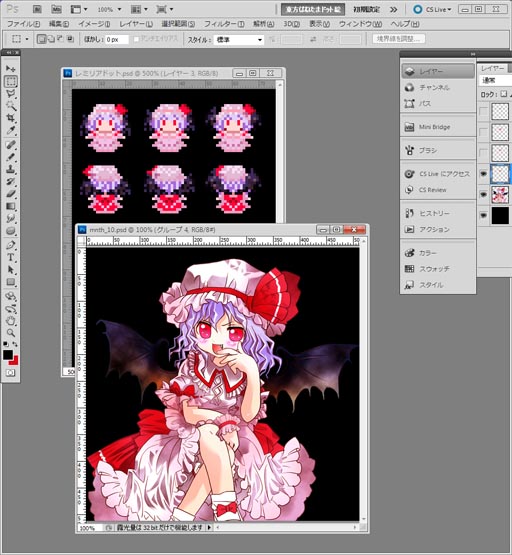Open the スウォッチ panel
Screen dimensions: 512x555
coord(438,269)
